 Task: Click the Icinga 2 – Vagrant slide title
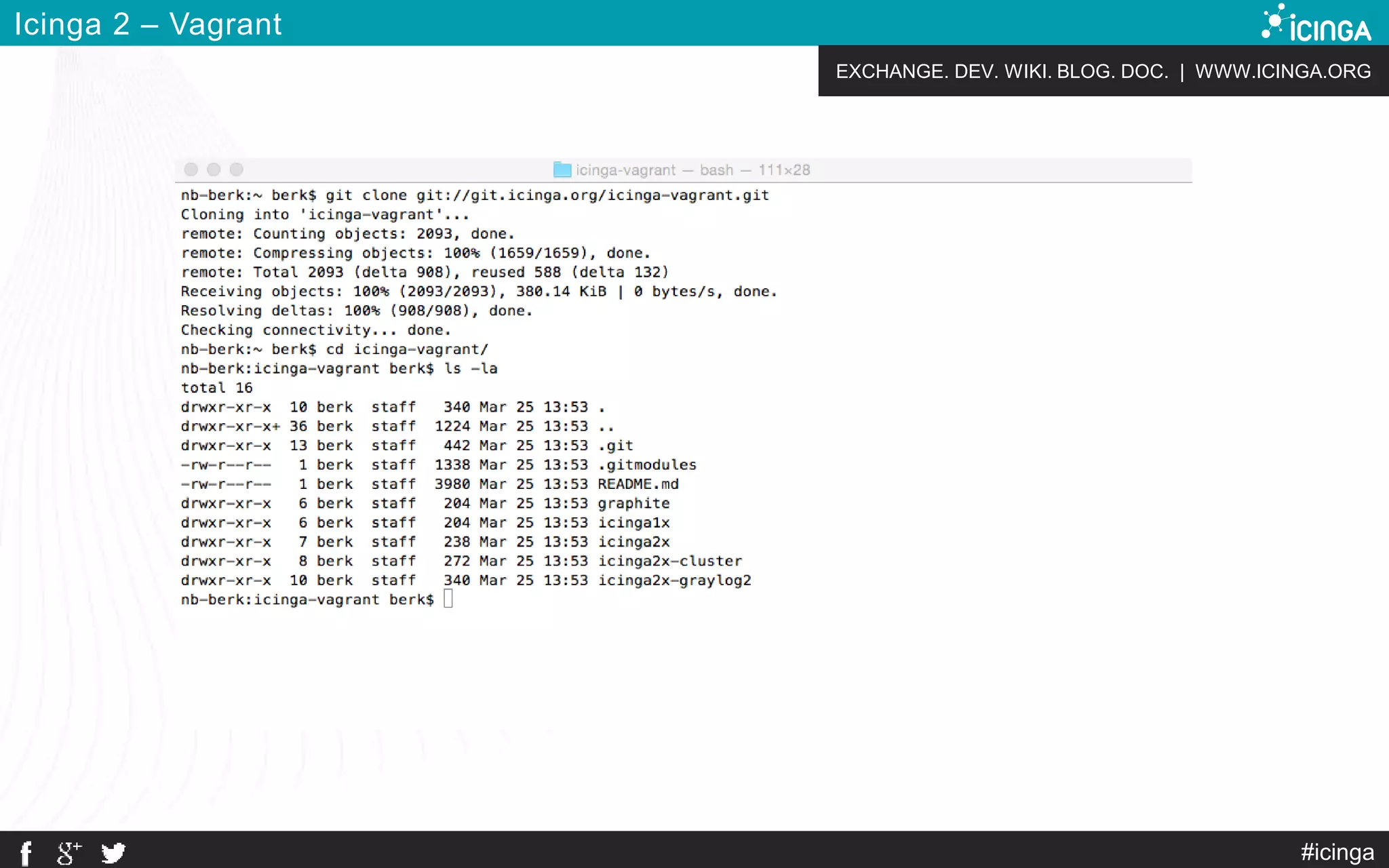pyautogui.click(x=148, y=24)
